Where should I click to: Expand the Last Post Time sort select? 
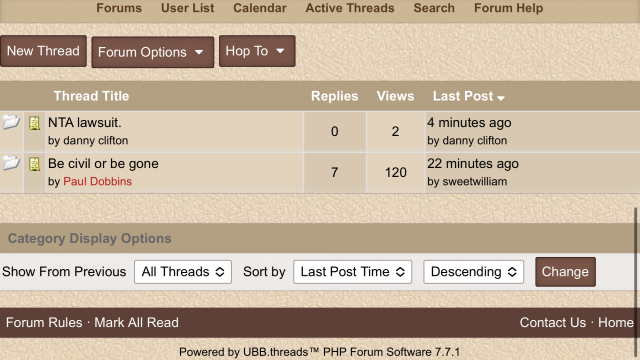coord(352,272)
